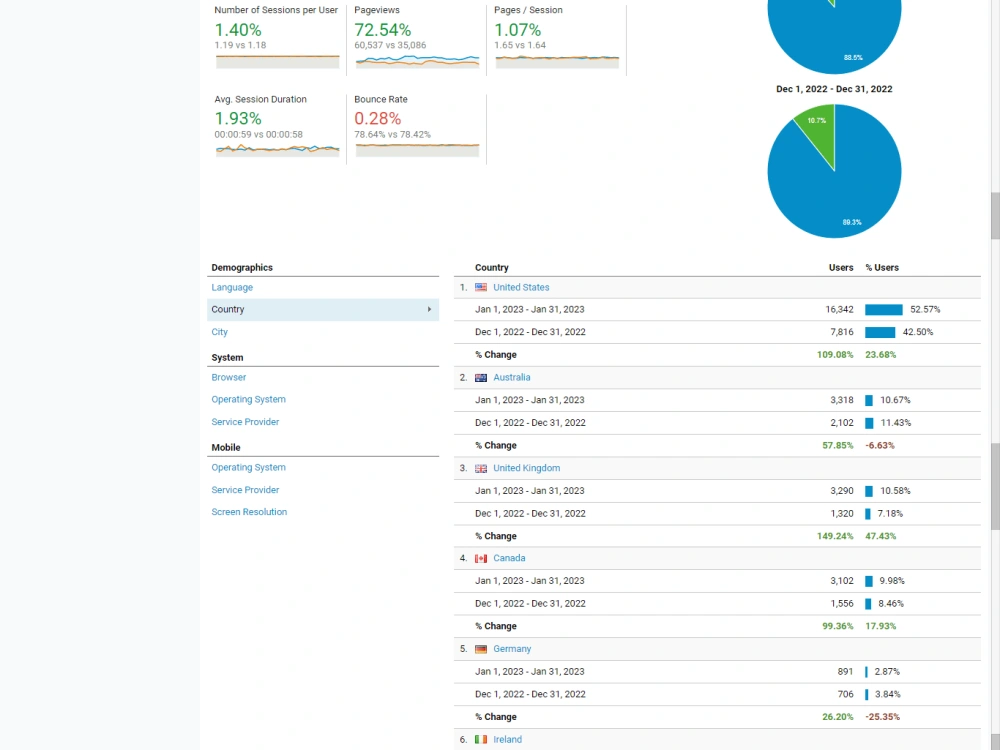Click the United States flag icon
Screen dimensions: 1000x750
481,288
